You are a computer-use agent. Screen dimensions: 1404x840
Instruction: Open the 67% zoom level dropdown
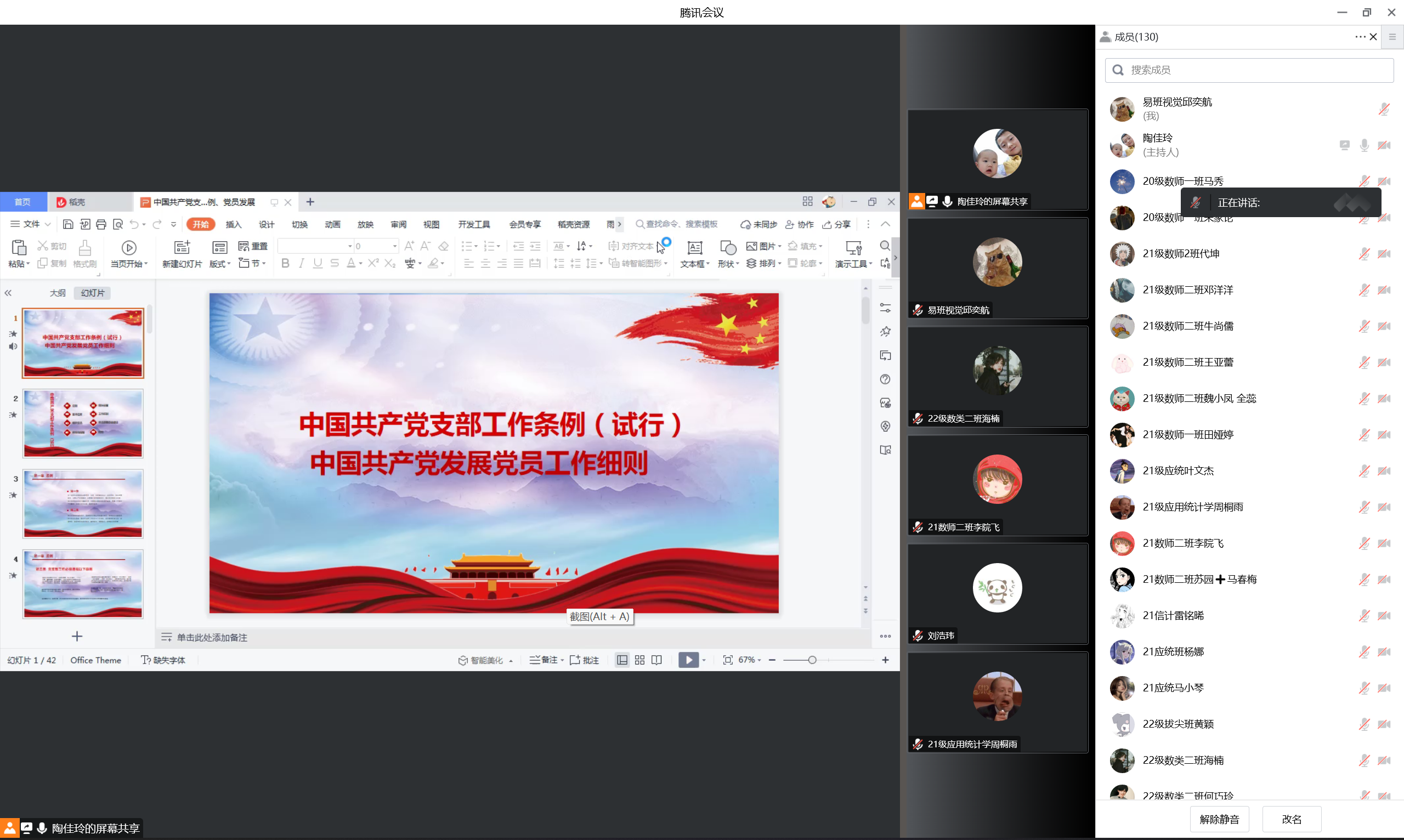click(x=750, y=660)
